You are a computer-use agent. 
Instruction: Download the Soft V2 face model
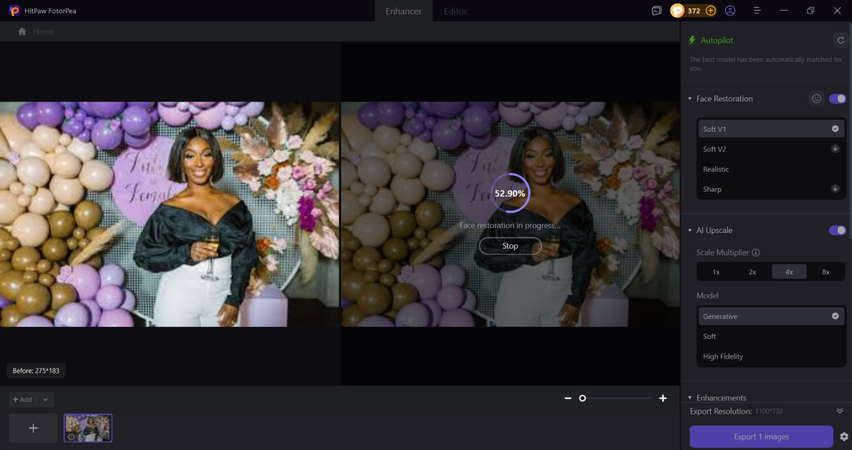[x=835, y=149]
